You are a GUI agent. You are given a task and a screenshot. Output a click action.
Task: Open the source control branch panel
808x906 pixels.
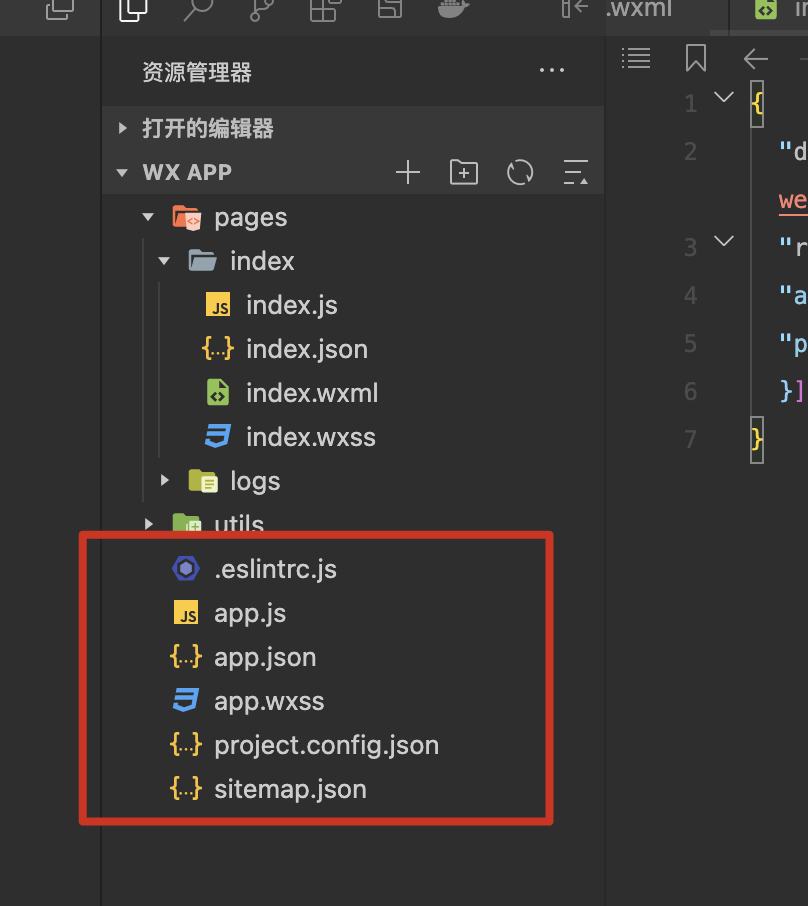261,10
